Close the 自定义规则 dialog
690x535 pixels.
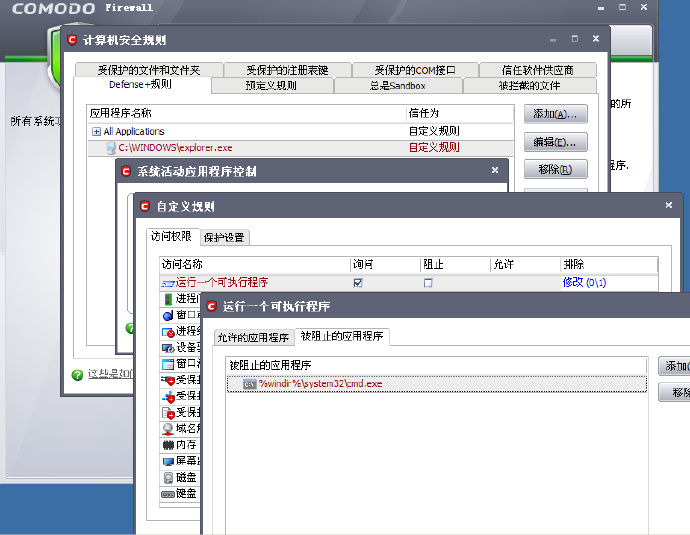668,205
